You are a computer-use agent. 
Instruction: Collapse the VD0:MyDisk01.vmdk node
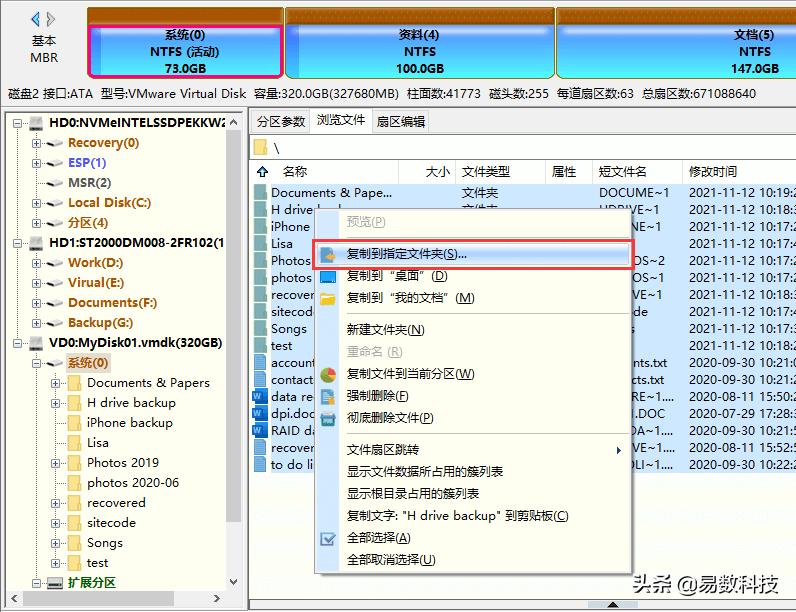pyautogui.click(x=17, y=343)
